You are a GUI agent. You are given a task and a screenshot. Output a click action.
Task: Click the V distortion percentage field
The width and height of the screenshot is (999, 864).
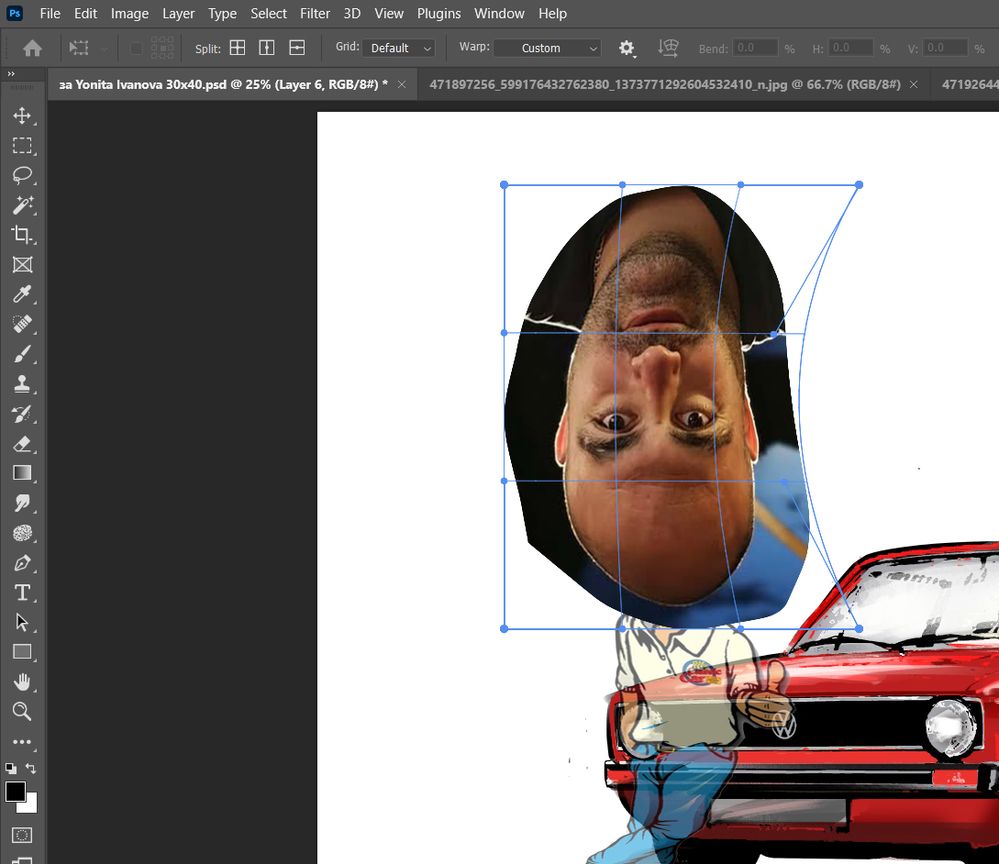point(945,48)
